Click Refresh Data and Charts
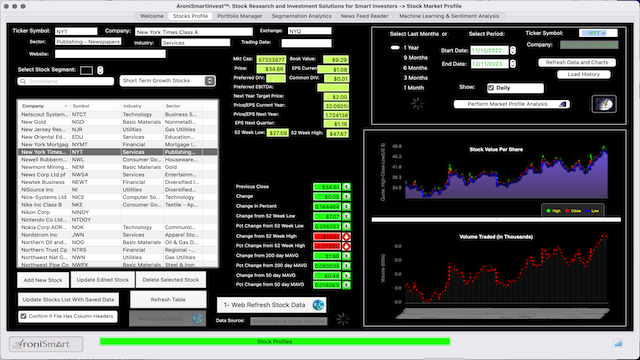 click(577, 62)
